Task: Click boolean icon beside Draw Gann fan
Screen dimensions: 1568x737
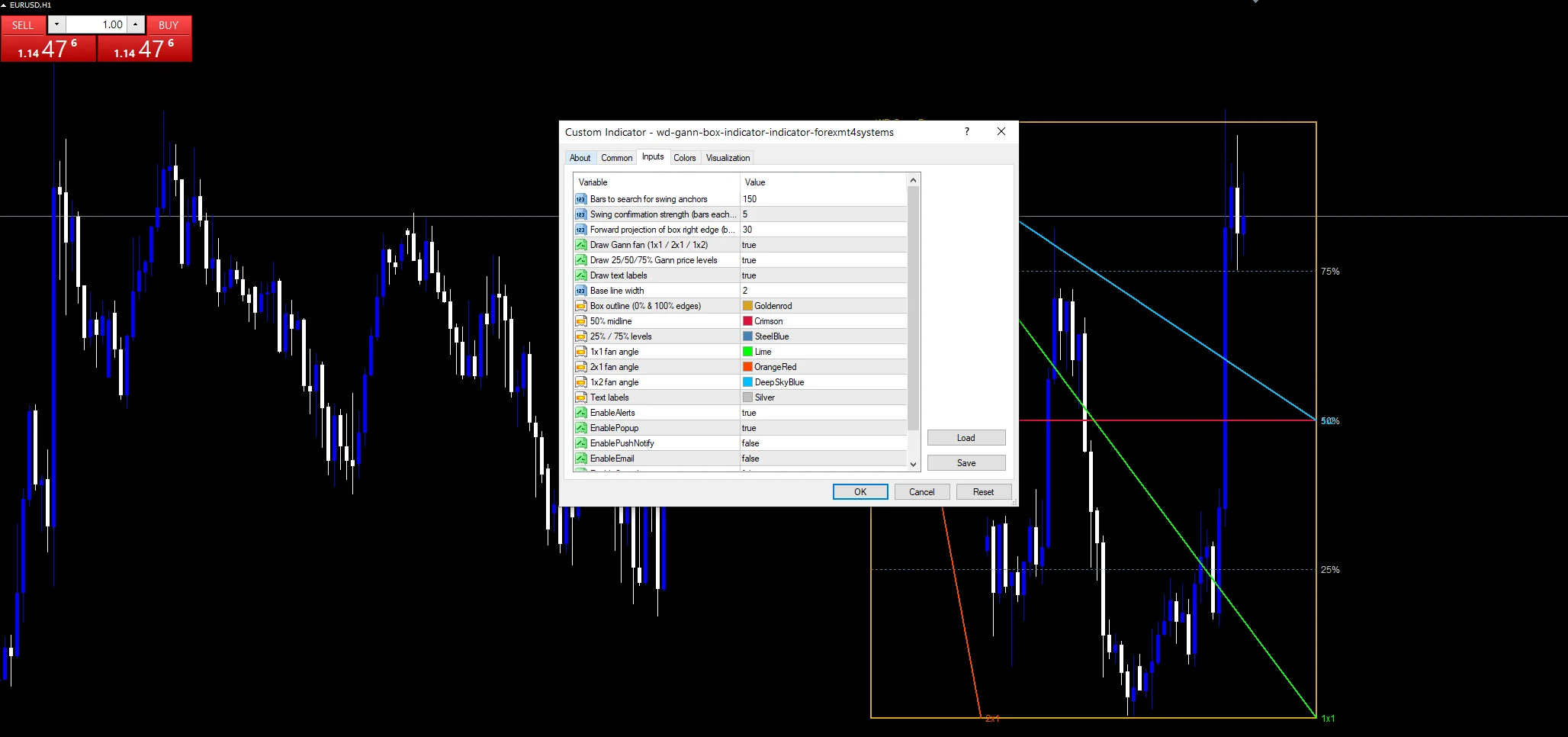Action: coord(580,245)
